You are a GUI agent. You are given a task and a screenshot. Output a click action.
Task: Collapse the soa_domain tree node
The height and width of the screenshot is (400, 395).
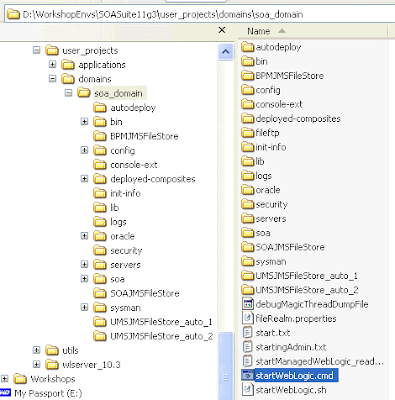pyautogui.click(x=69, y=93)
